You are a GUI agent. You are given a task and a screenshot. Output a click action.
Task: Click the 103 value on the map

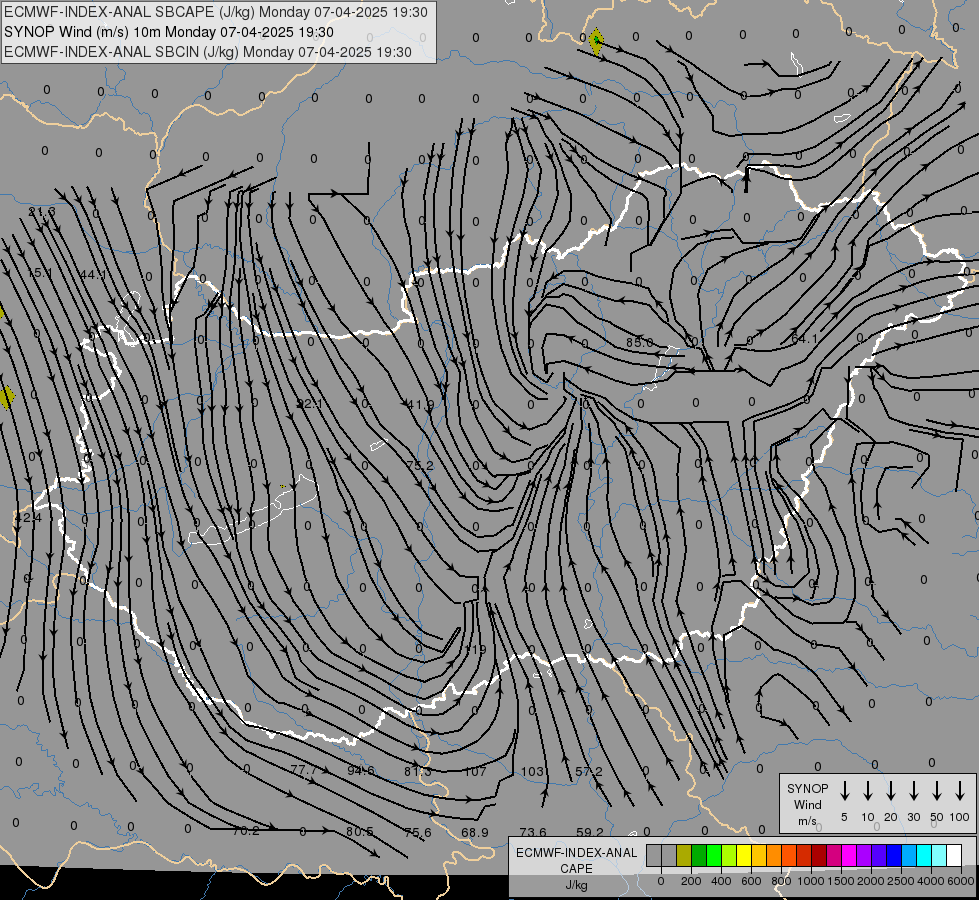pyautogui.click(x=533, y=771)
